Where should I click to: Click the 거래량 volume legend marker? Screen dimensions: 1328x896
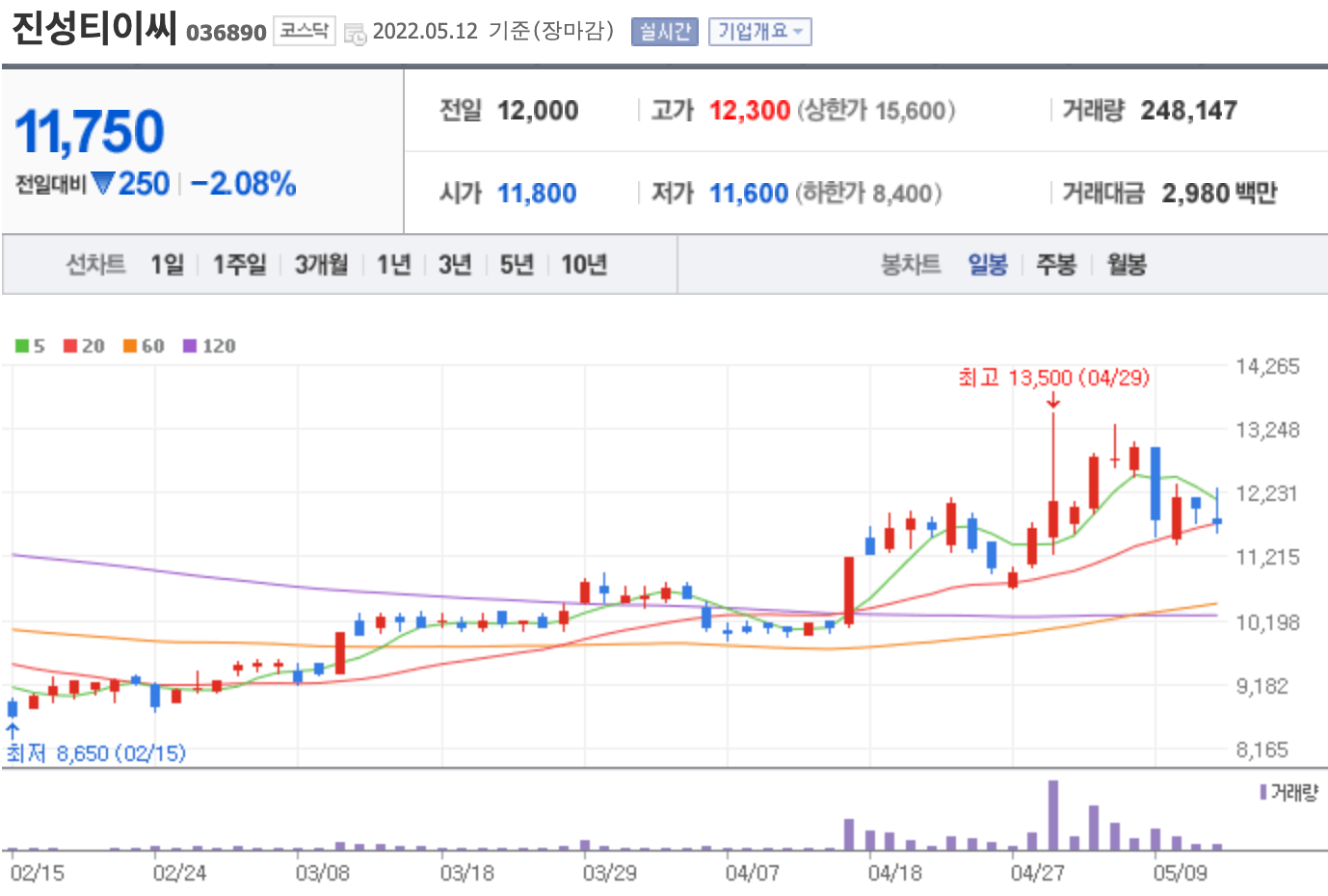tap(1262, 792)
